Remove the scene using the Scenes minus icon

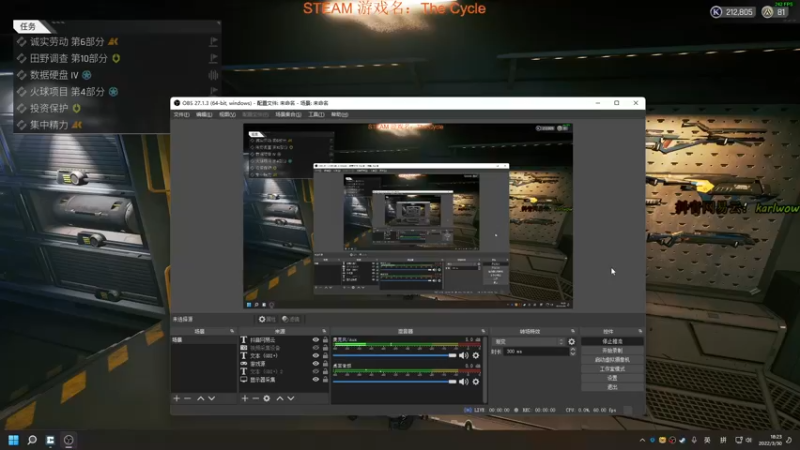(187, 398)
